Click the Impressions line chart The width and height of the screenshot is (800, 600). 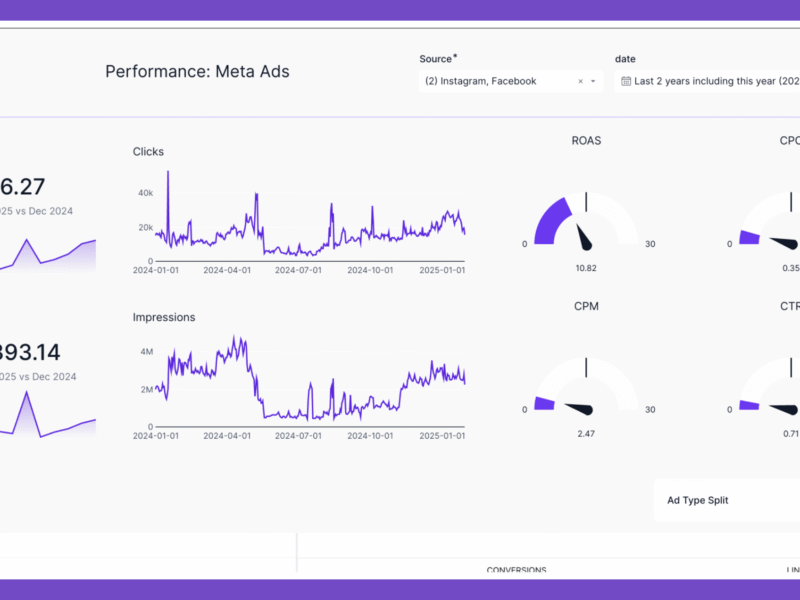[x=300, y=380]
